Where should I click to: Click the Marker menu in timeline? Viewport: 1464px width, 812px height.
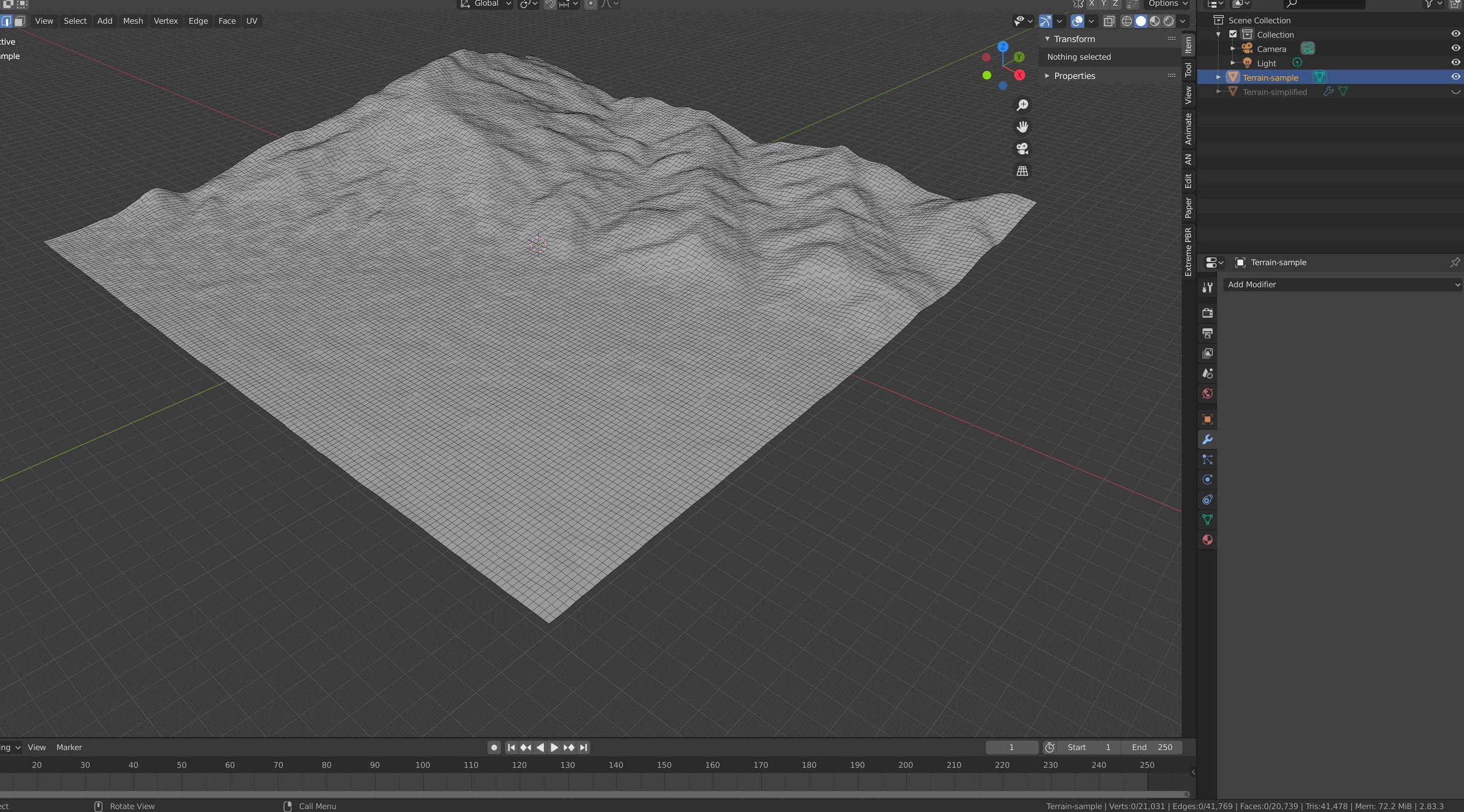[69, 747]
